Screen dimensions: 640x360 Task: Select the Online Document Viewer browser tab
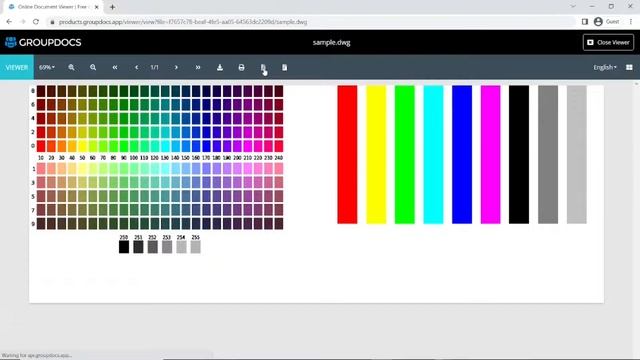click(53, 7)
